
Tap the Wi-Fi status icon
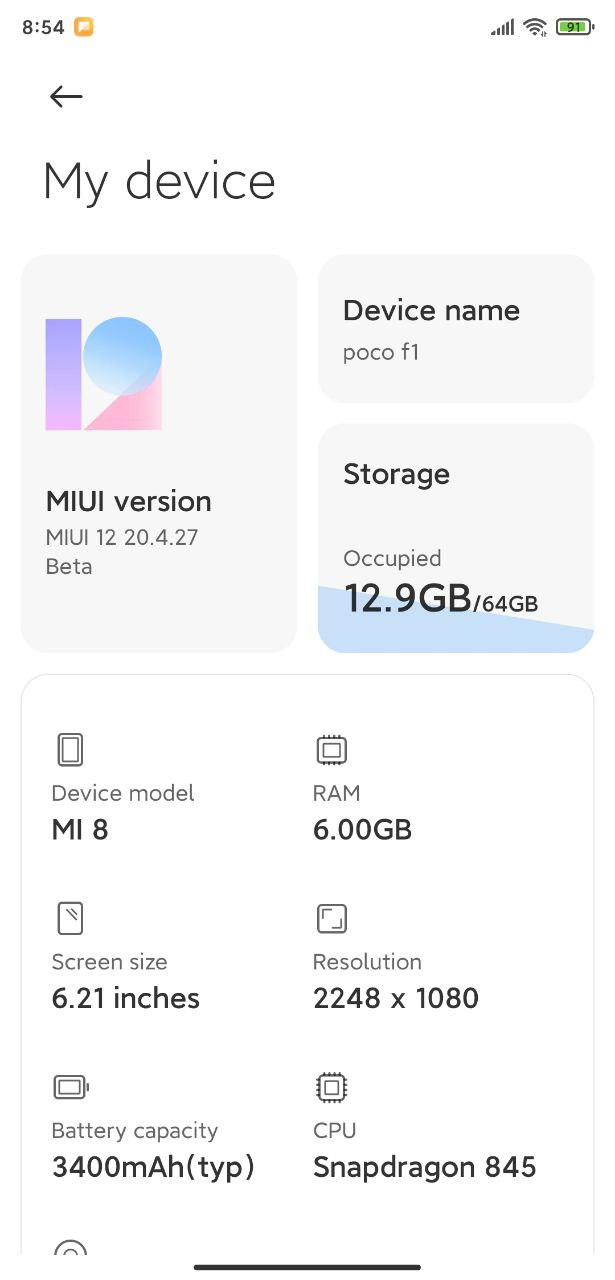click(x=535, y=28)
